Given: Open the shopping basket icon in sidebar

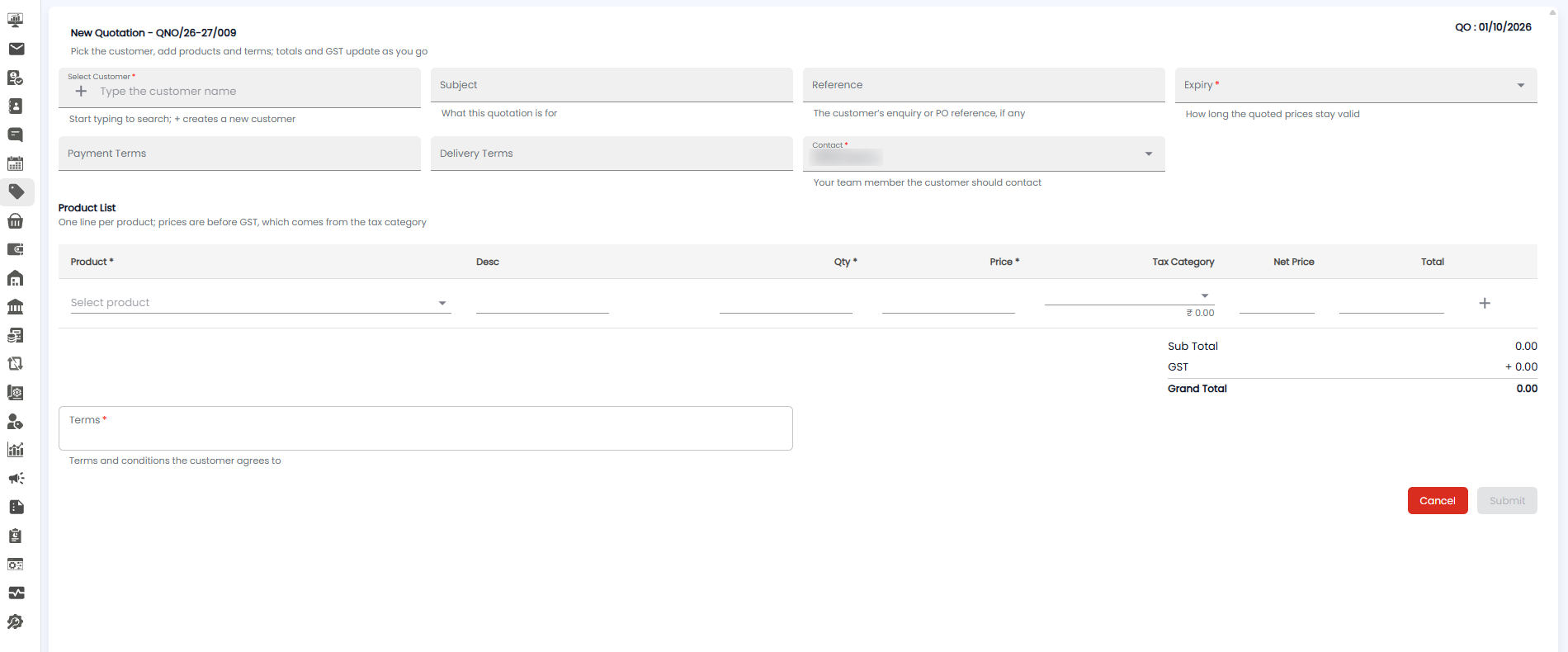Looking at the screenshot, I should coord(16,220).
